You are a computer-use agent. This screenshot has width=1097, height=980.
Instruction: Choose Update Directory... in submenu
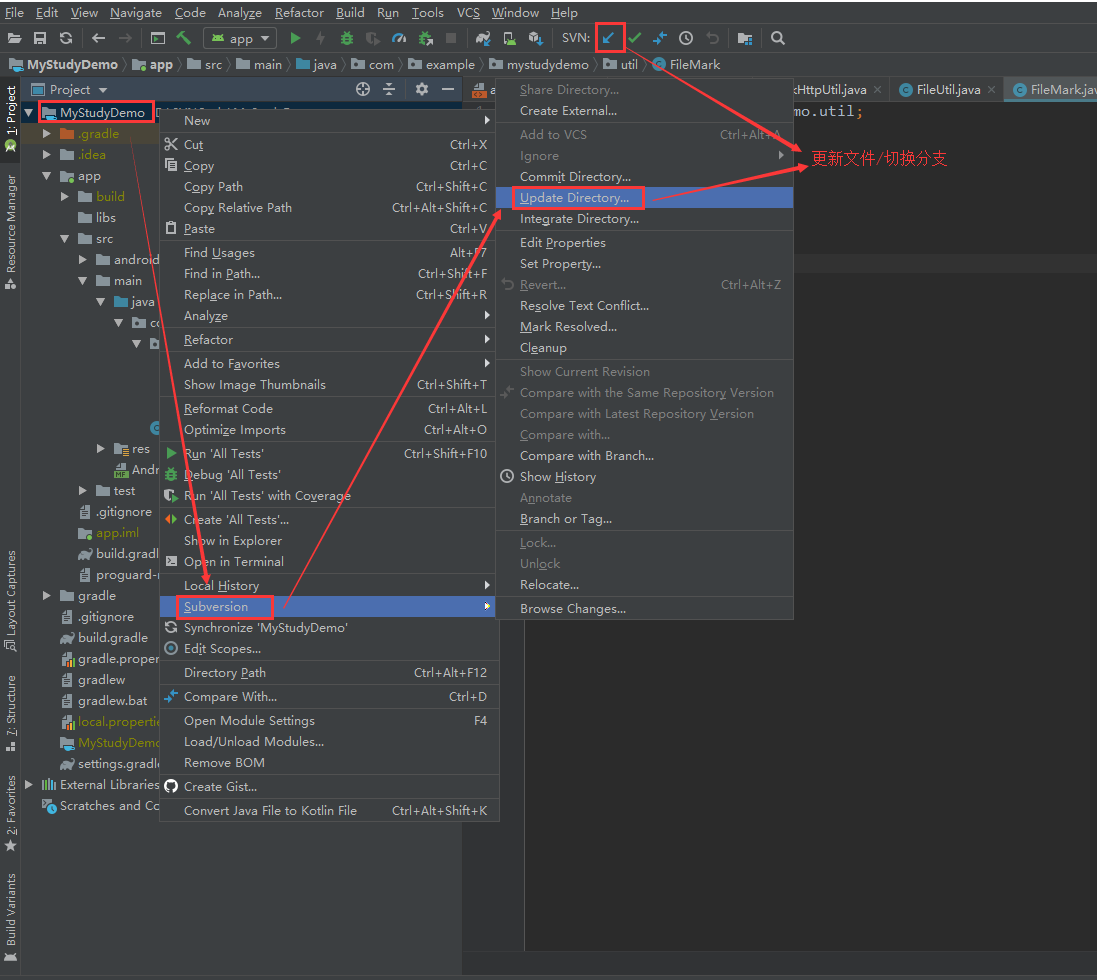644,198
